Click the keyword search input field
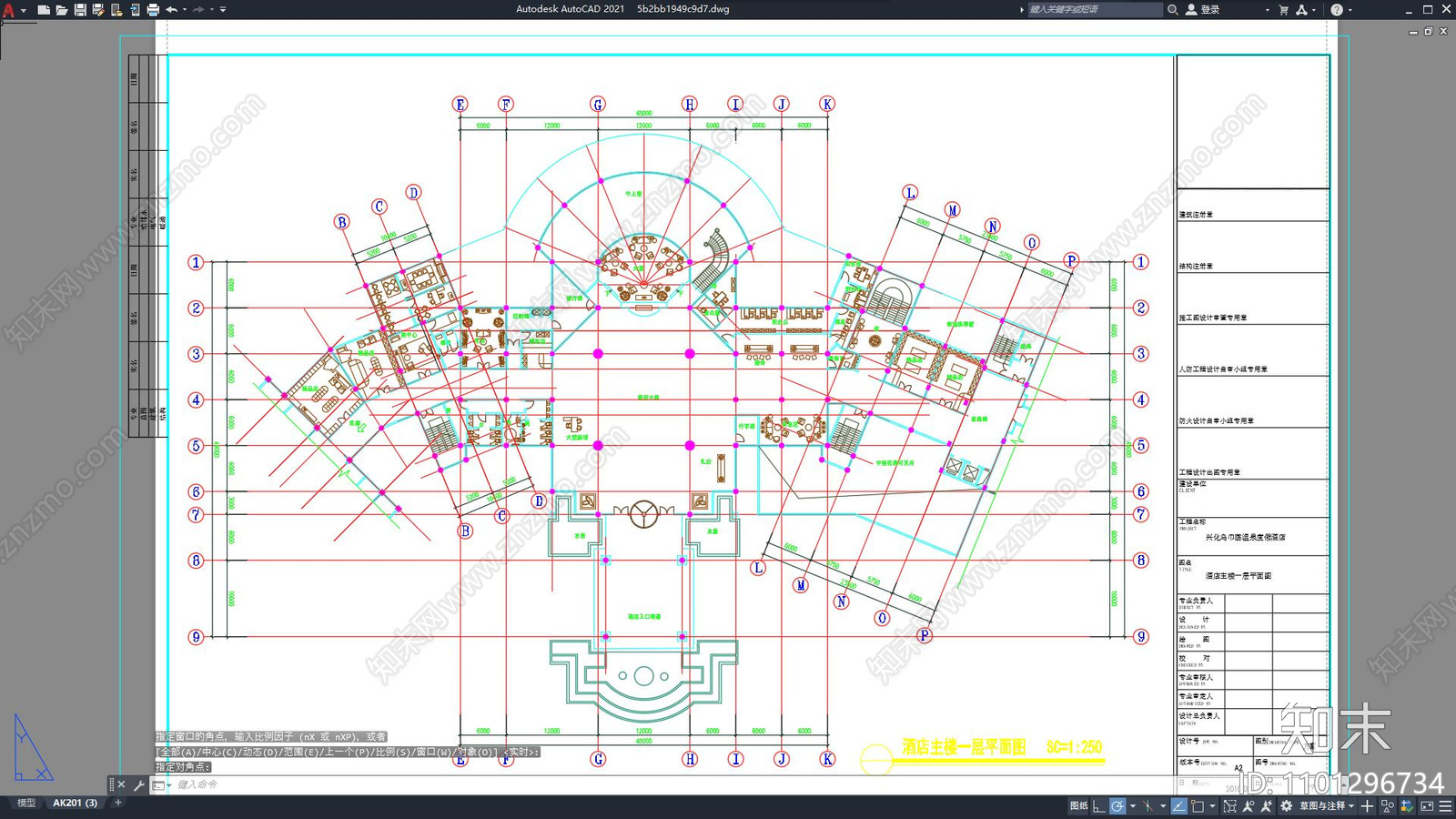The image size is (1456, 819). pos(1095,9)
